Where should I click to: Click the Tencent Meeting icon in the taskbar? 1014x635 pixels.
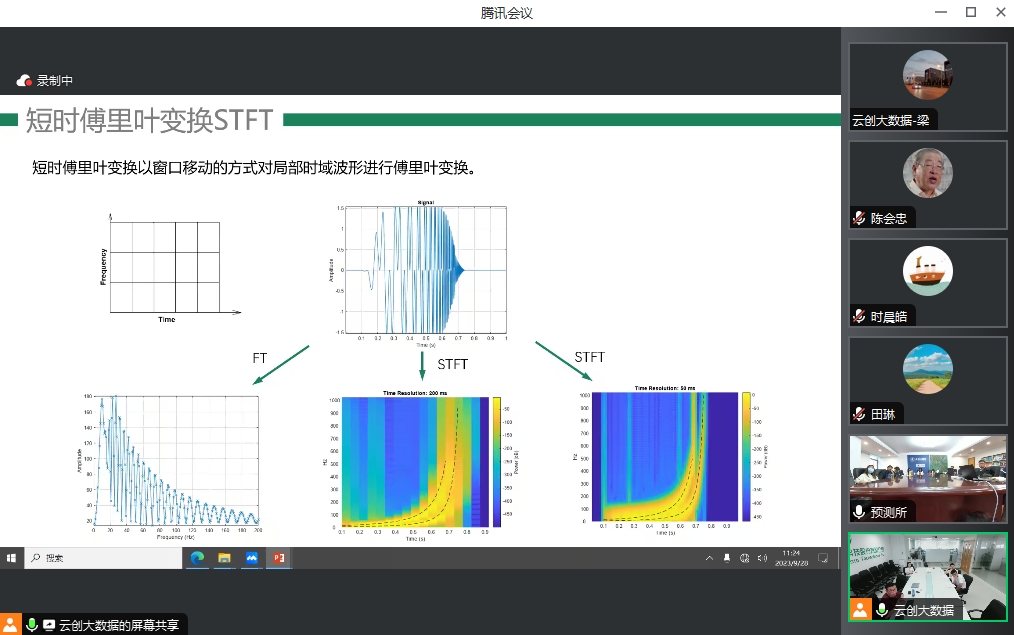tap(251, 558)
